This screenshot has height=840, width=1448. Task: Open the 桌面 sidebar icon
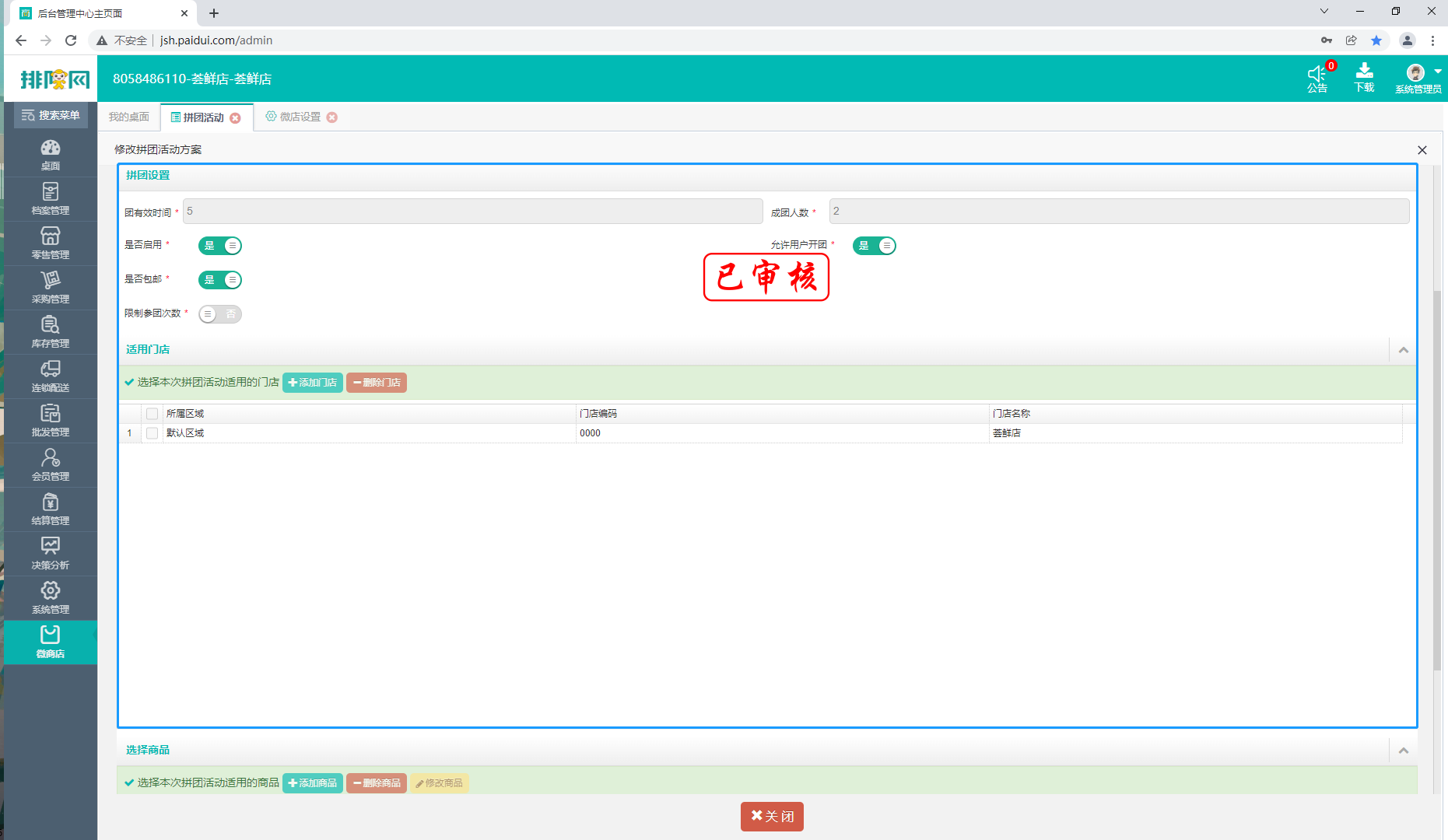[x=51, y=155]
